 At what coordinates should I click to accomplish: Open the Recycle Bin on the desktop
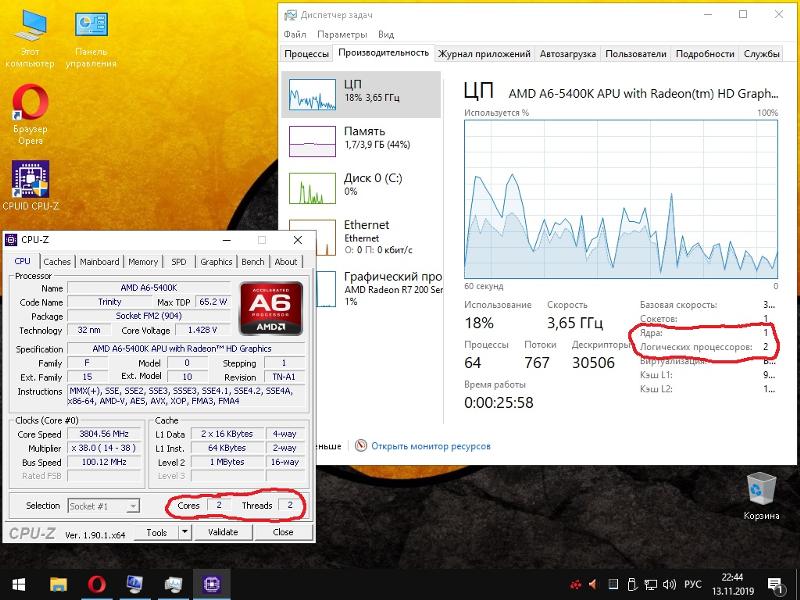pyautogui.click(x=761, y=490)
